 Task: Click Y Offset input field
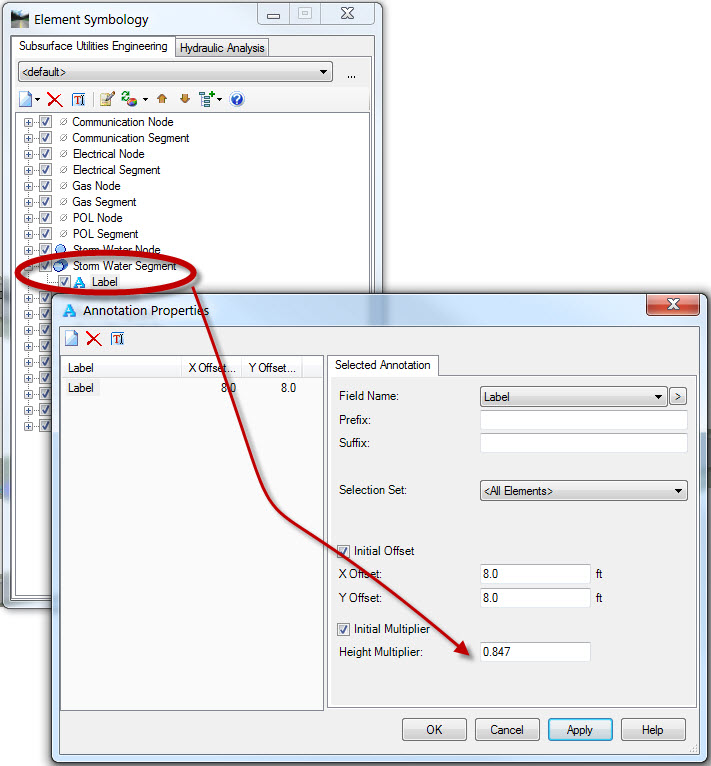(x=535, y=598)
